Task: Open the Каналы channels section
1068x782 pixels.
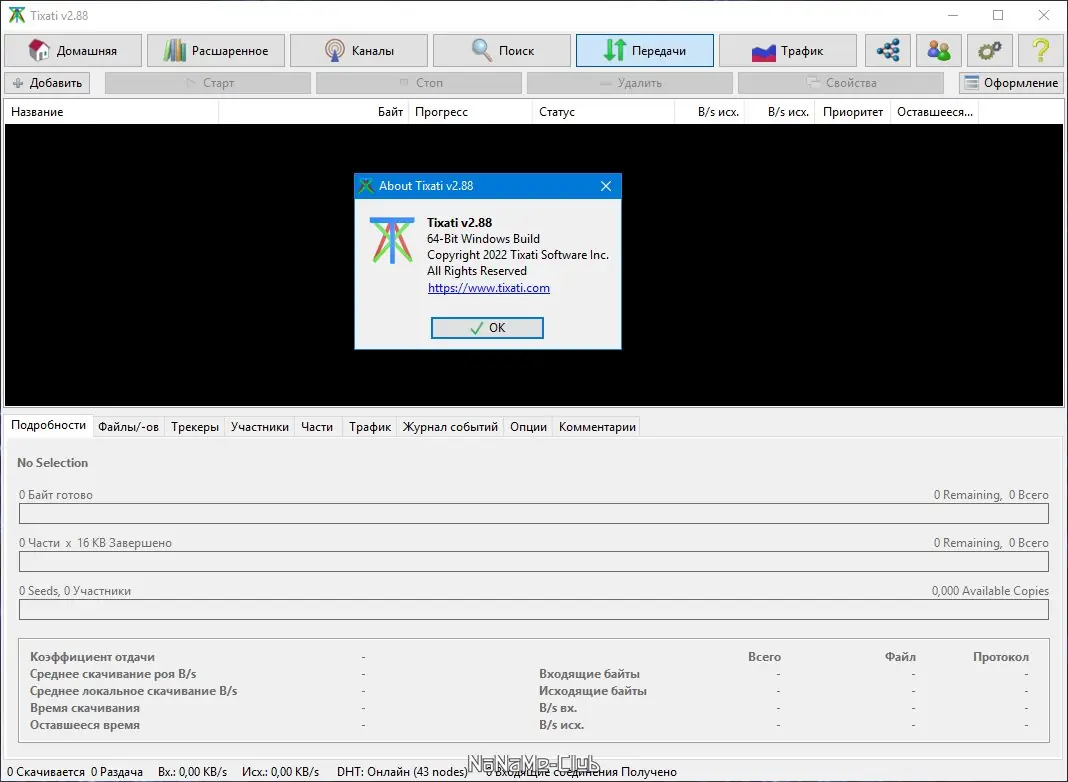Action: click(359, 50)
